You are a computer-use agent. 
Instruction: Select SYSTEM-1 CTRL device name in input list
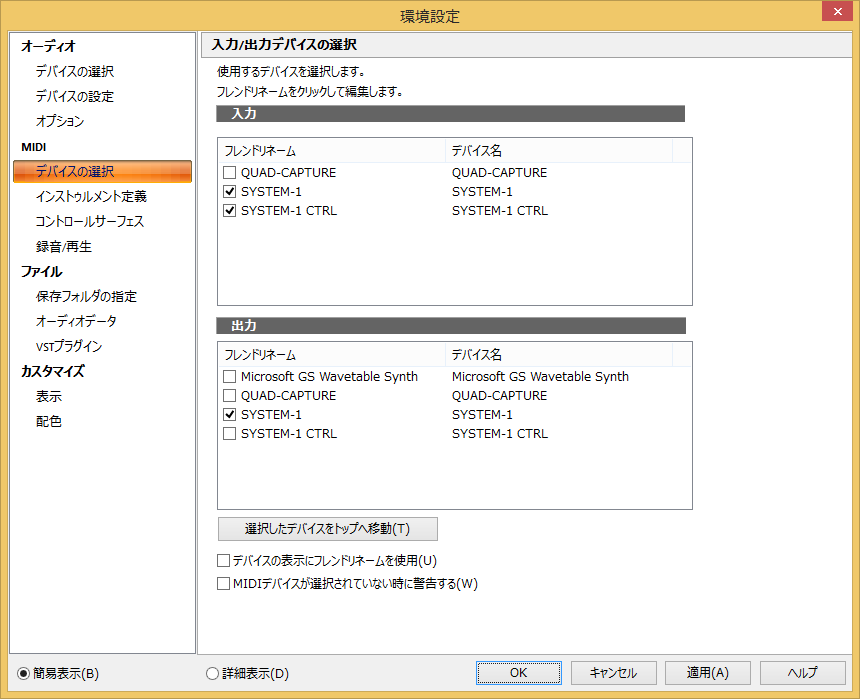[500, 211]
